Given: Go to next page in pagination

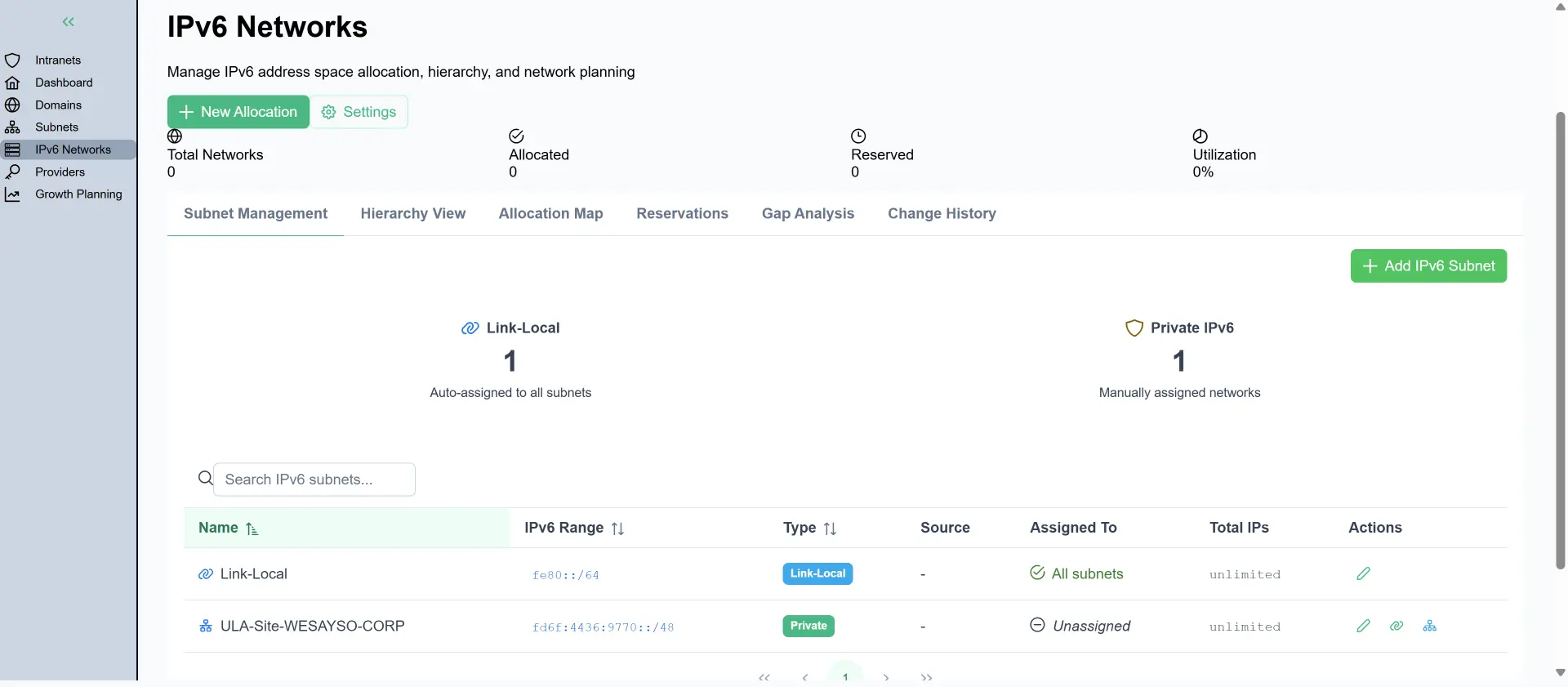Looking at the screenshot, I should [886, 677].
